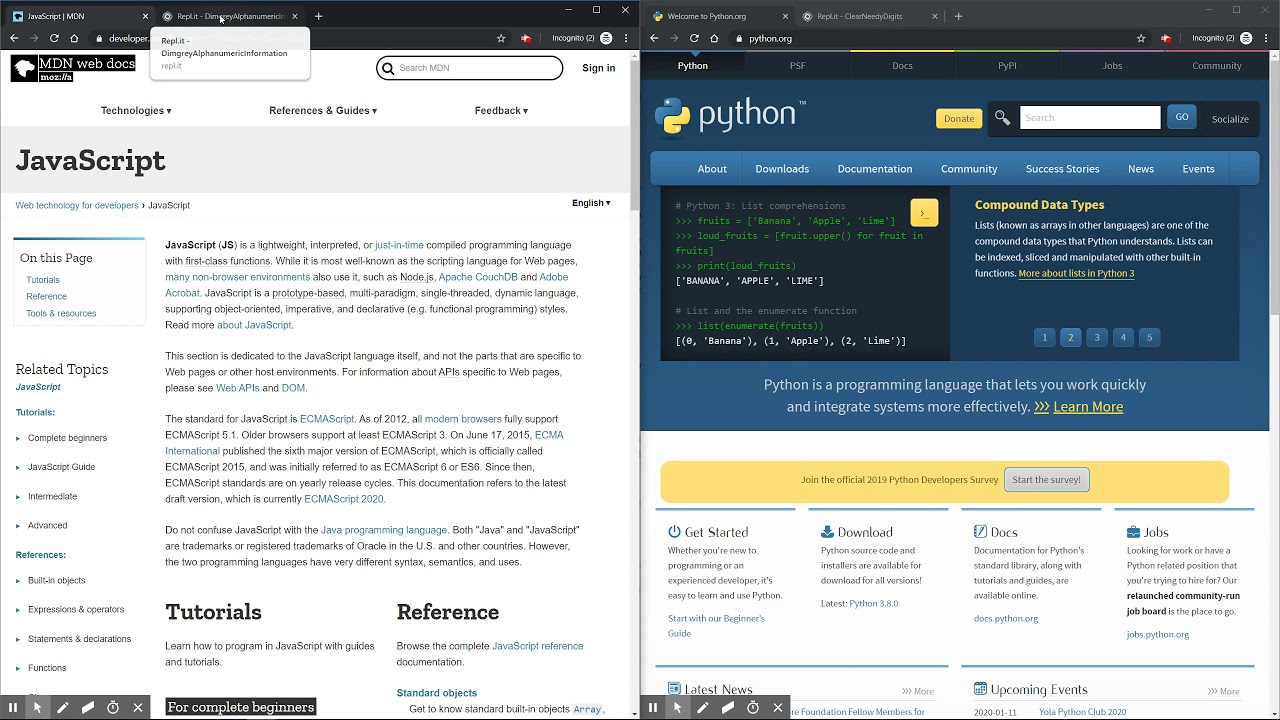Viewport: 1280px width, 720px height.
Task: Bookmark python.org with star icon
Action: tap(1141, 38)
